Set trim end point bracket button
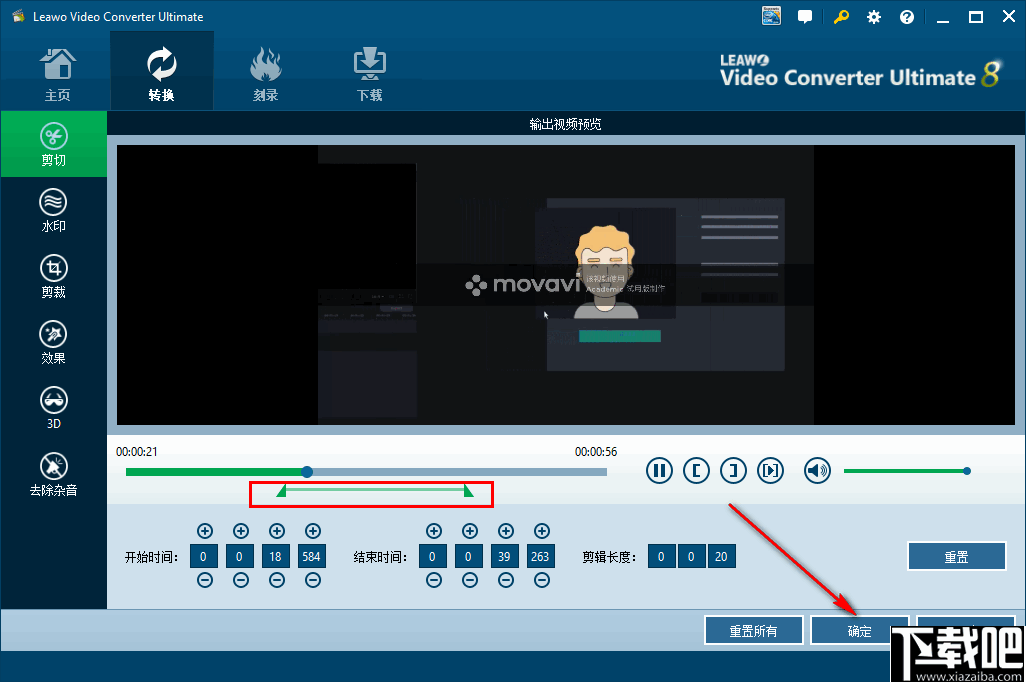 pos(734,470)
